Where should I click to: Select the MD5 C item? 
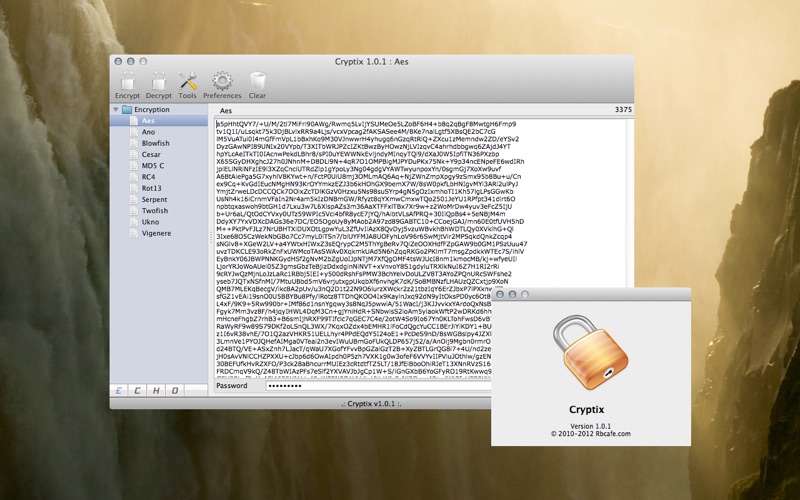pos(159,165)
